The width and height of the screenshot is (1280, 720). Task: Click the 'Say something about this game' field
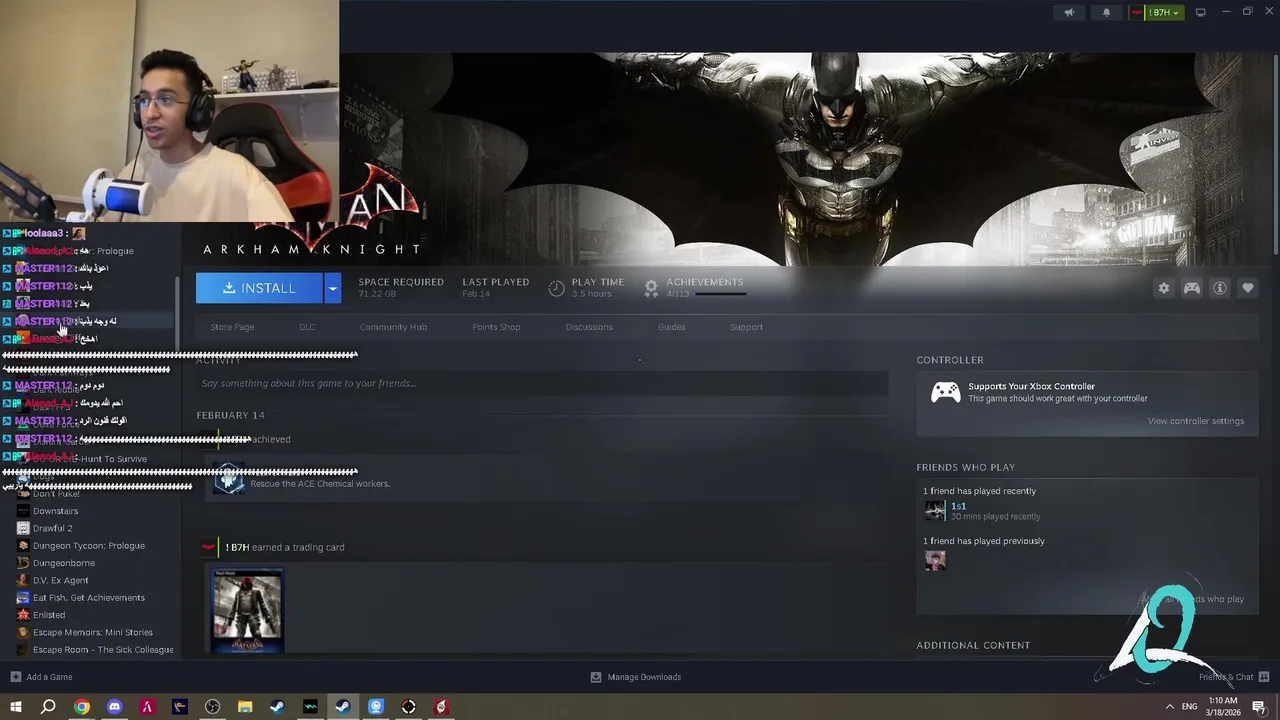(x=542, y=383)
